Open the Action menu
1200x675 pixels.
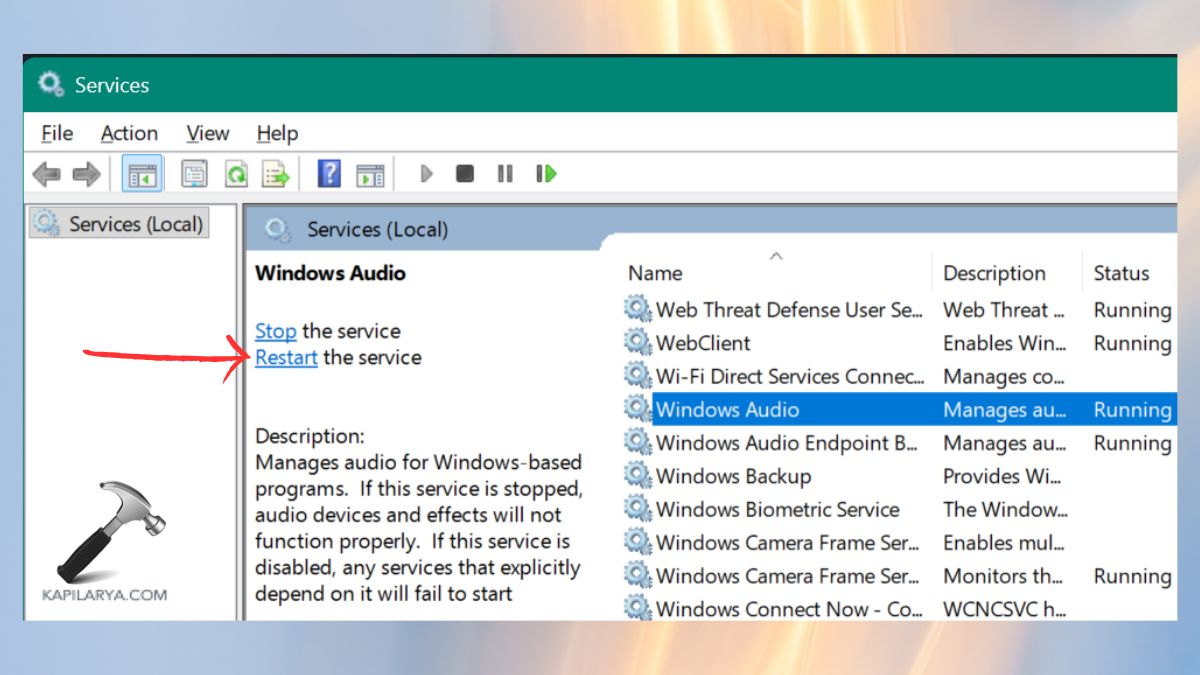(x=128, y=133)
